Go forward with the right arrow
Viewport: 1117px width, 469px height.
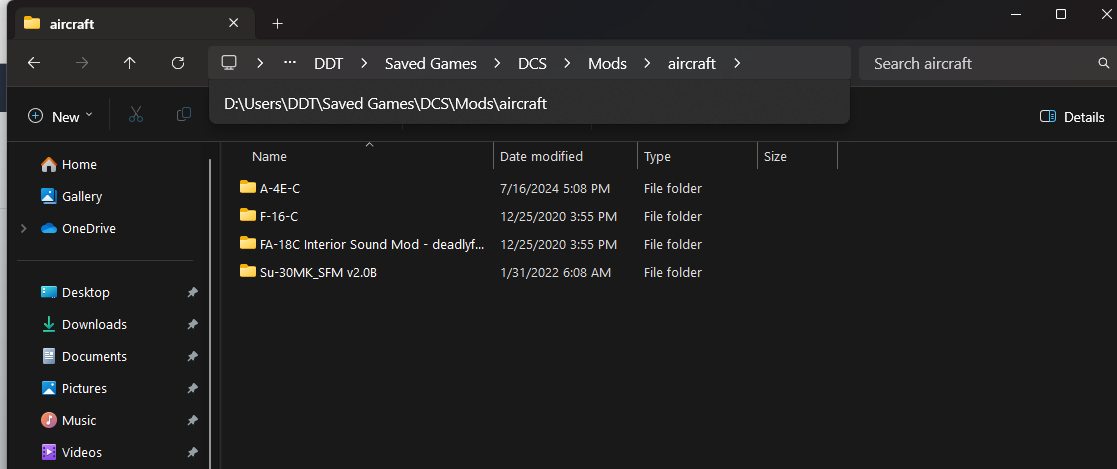82,63
